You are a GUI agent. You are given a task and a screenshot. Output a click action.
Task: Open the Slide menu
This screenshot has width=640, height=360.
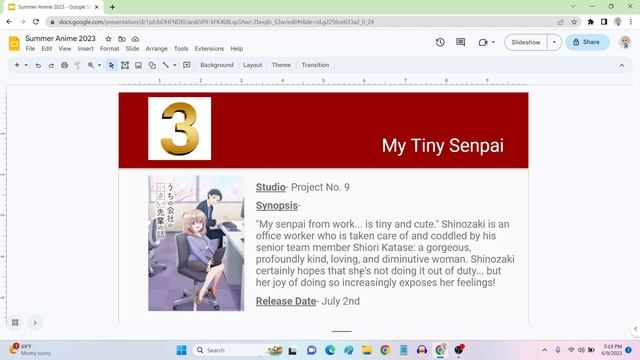[x=132, y=49]
